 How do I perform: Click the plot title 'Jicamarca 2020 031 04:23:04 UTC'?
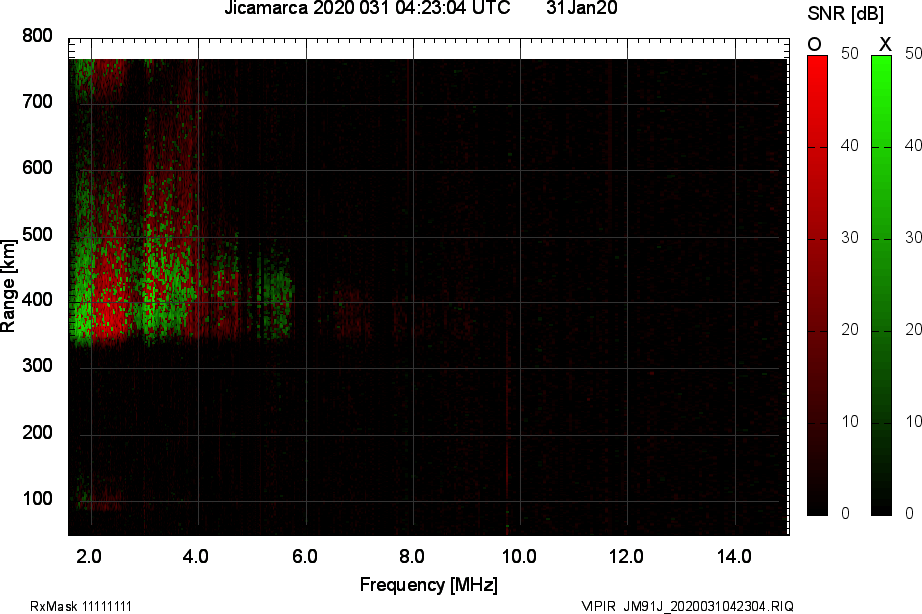tap(367, 8)
